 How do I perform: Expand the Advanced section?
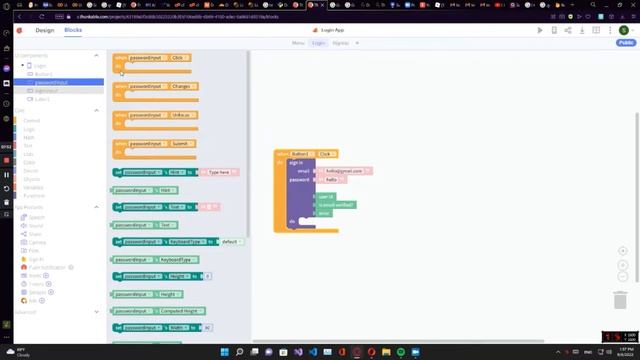pos(96,312)
